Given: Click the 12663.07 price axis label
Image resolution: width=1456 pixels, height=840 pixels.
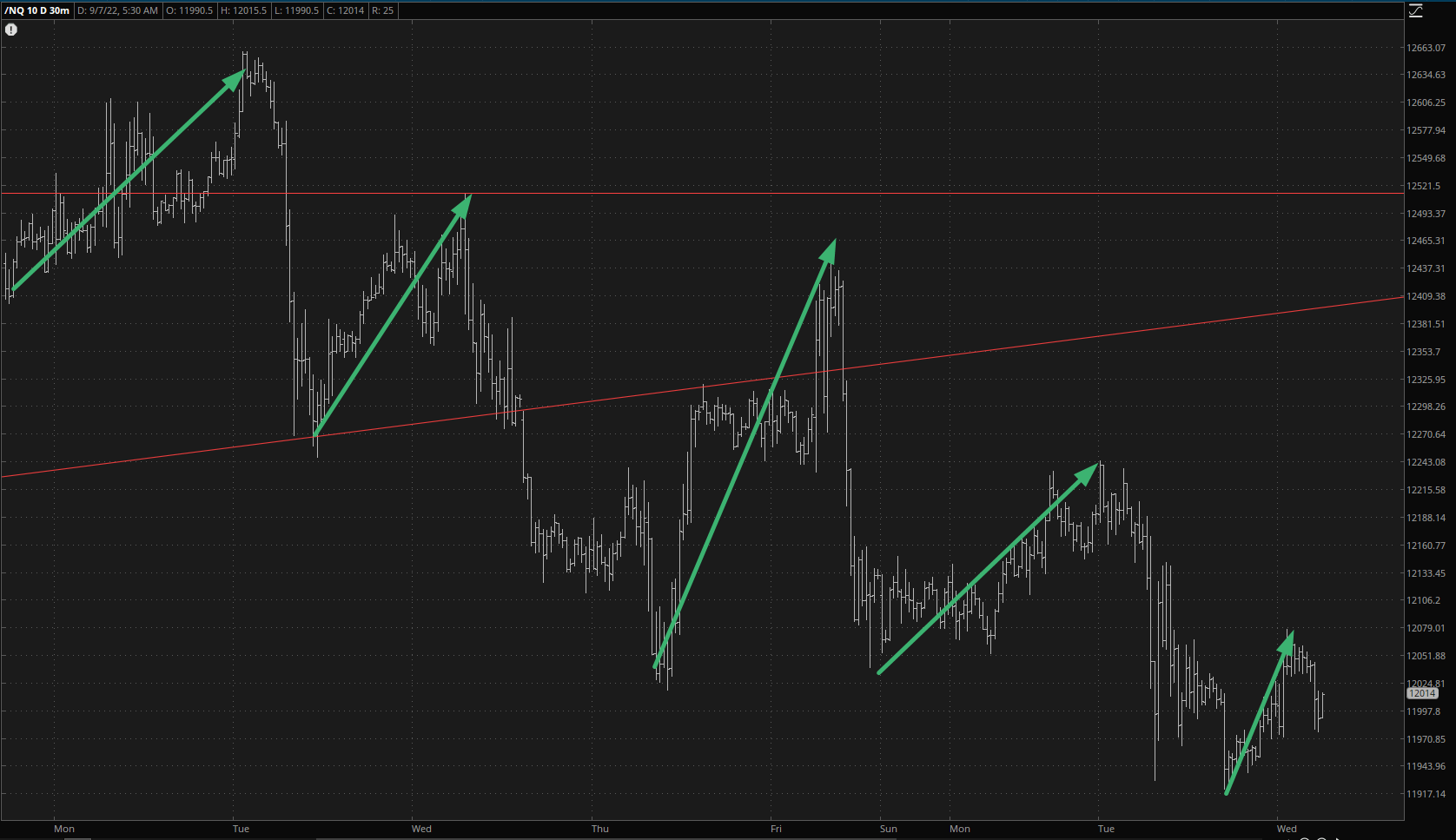Looking at the screenshot, I should click(1426, 48).
